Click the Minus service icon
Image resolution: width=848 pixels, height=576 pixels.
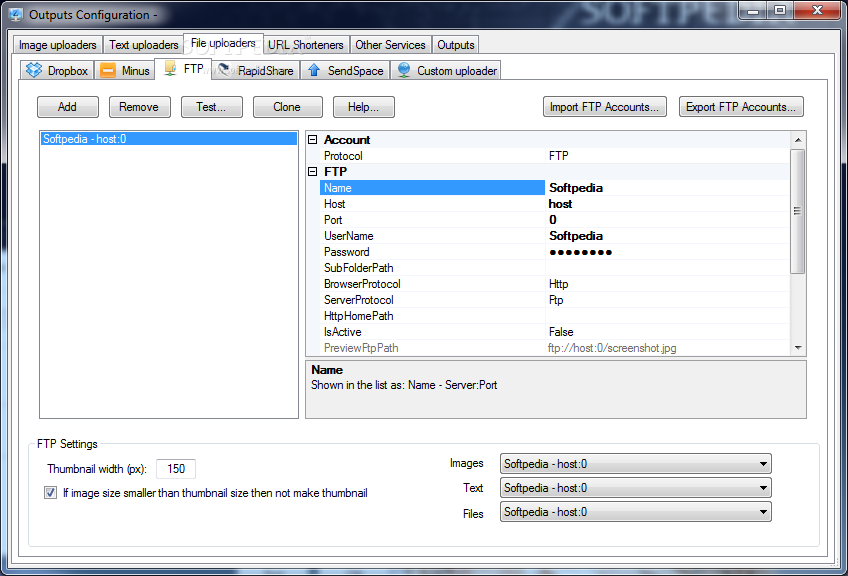tap(108, 70)
